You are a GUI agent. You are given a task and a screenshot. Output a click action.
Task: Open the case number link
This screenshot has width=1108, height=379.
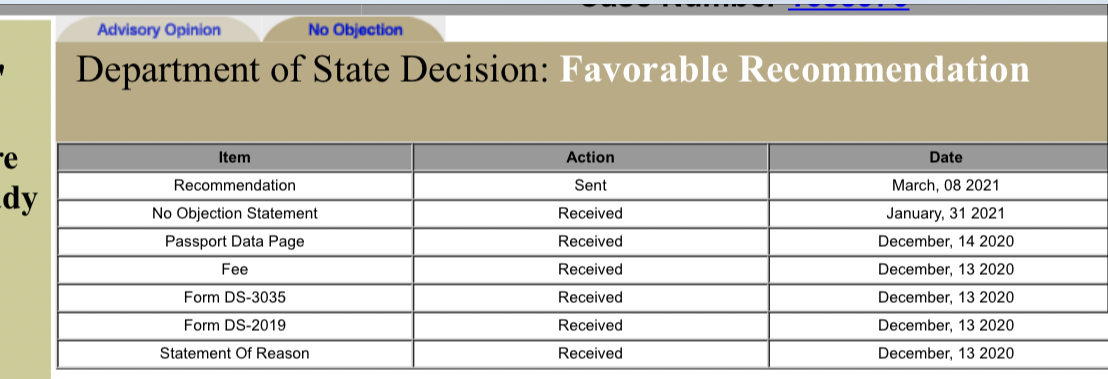(848, 6)
